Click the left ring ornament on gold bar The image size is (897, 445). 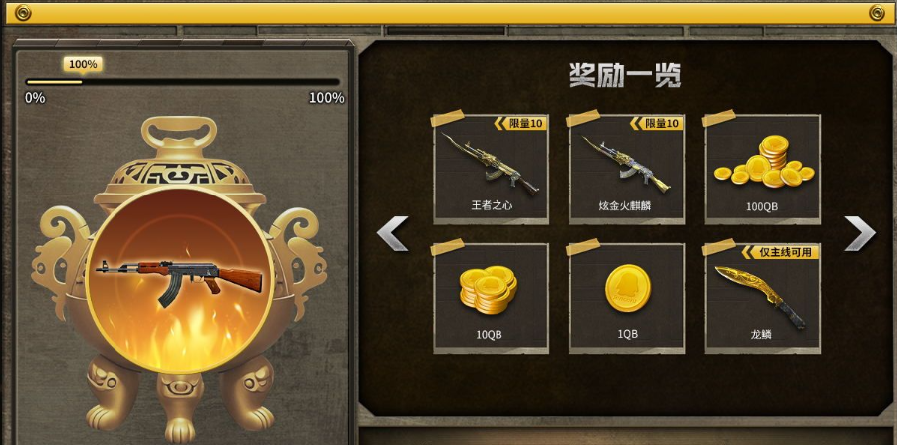click(23, 13)
